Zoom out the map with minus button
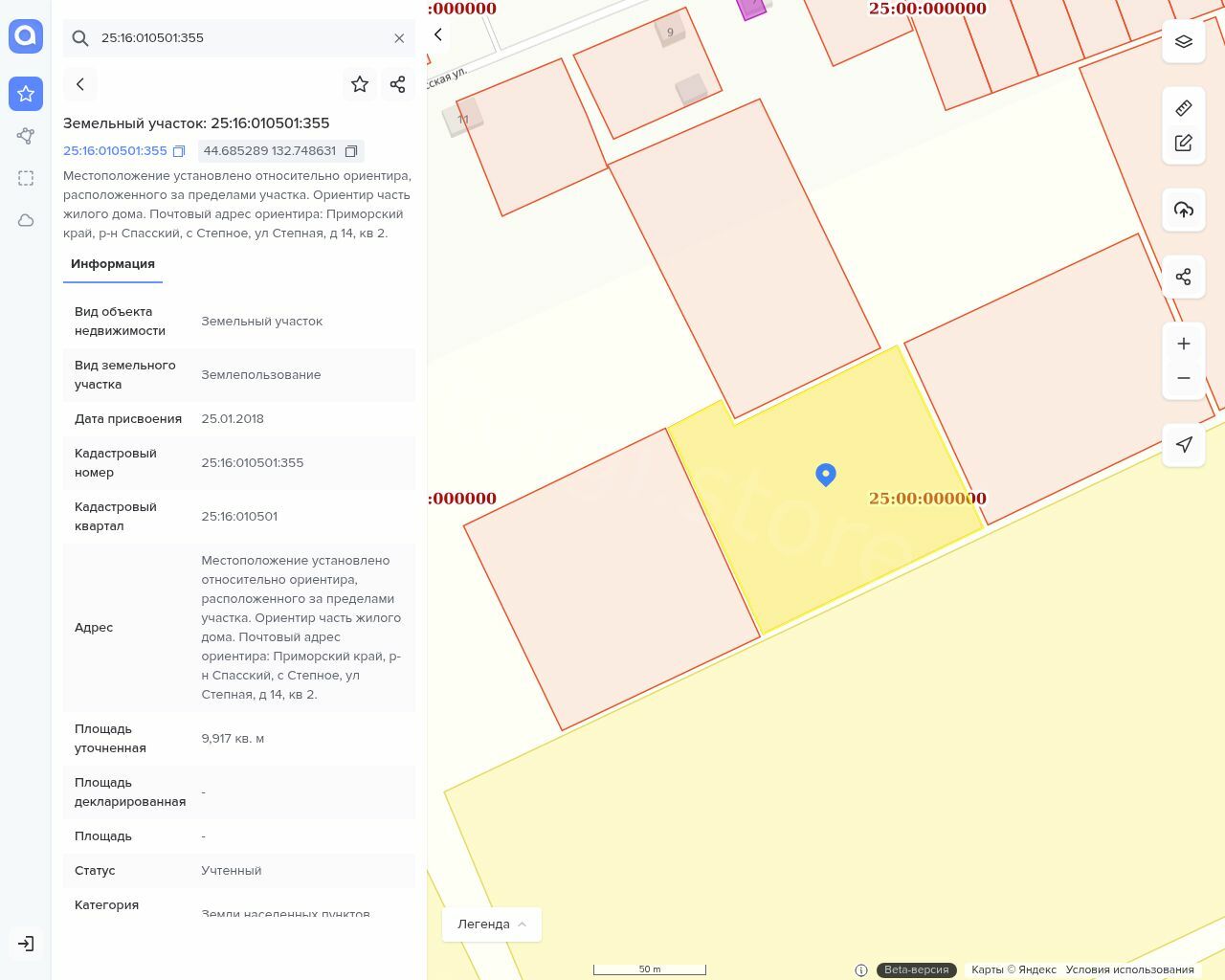 coord(1184,378)
